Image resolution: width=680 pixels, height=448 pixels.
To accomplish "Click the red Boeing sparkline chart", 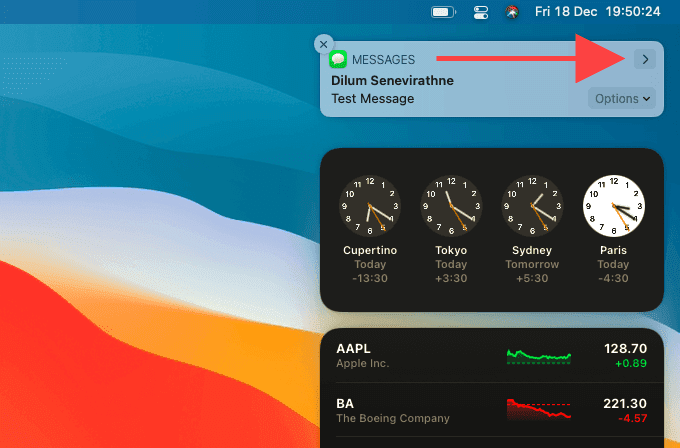I will tap(539, 410).
